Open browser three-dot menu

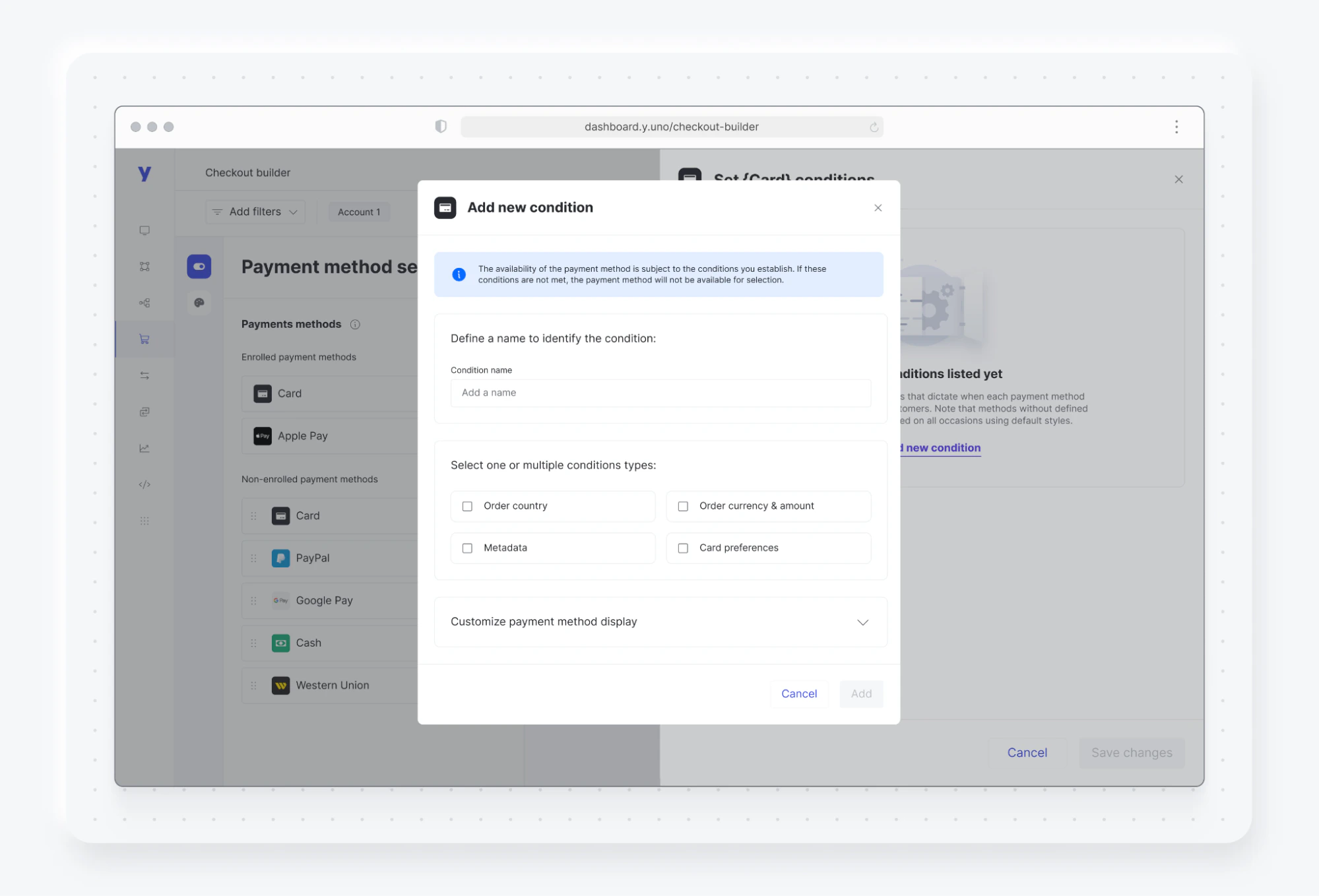[x=1176, y=127]
